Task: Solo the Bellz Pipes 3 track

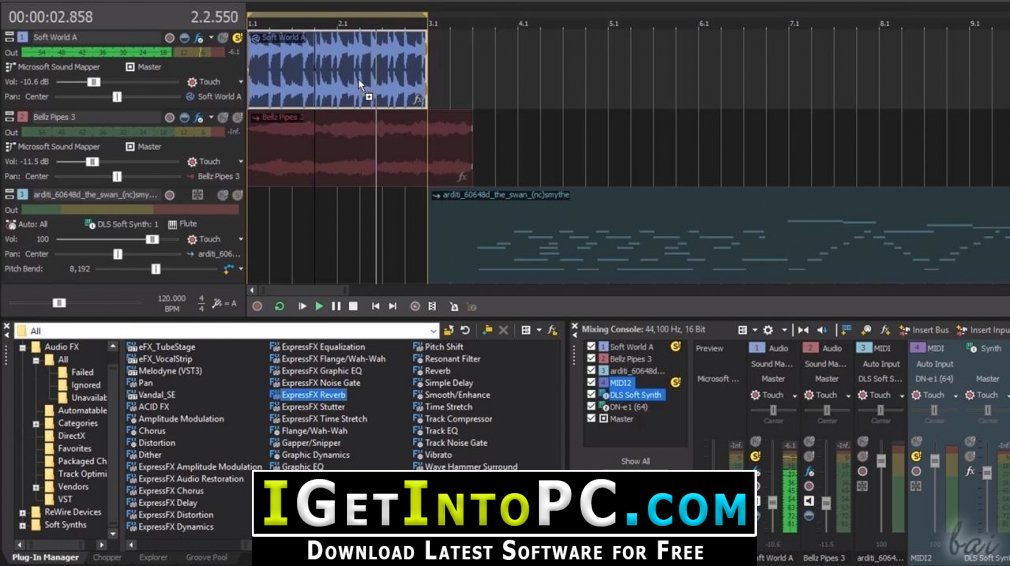Action: click(x=237, y=118)
